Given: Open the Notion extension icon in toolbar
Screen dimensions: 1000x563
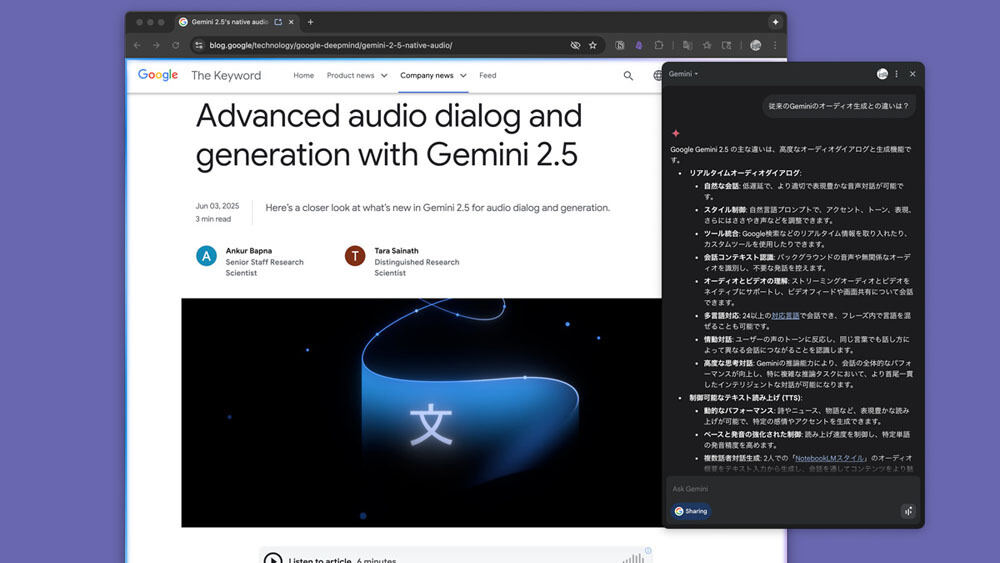Looking at the screenshot, I should (619, 45).
